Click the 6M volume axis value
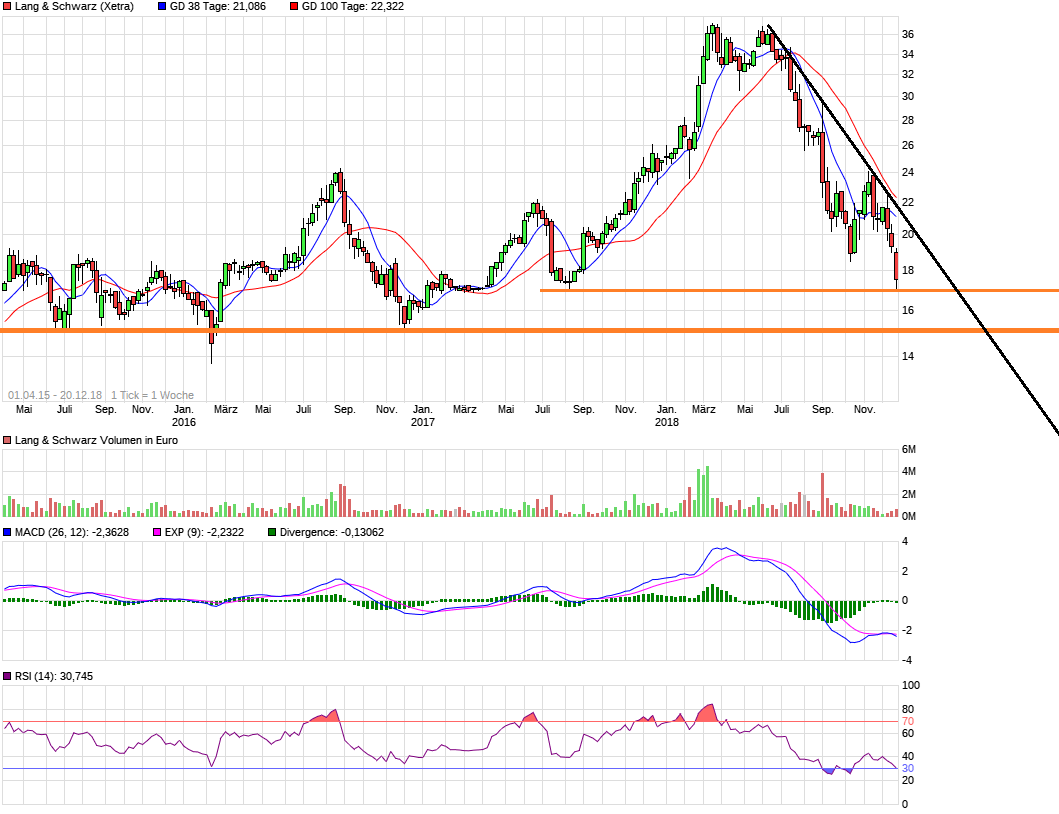The image size is (1059, 814). pos(909,450)
